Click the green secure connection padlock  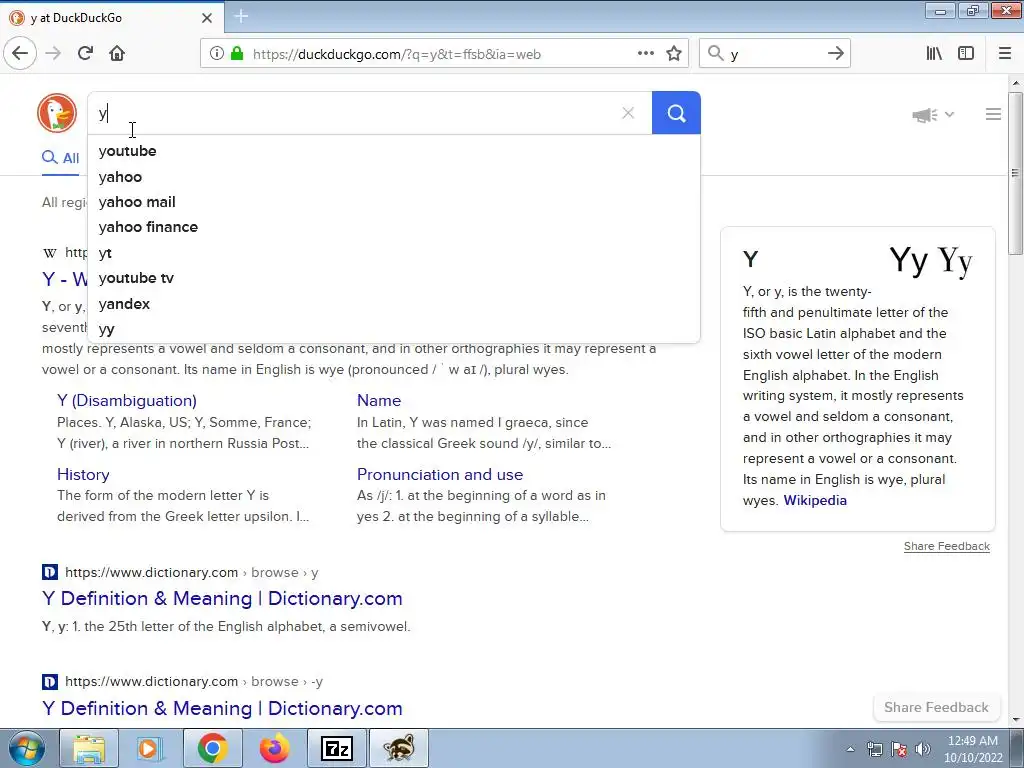point(237,54)
